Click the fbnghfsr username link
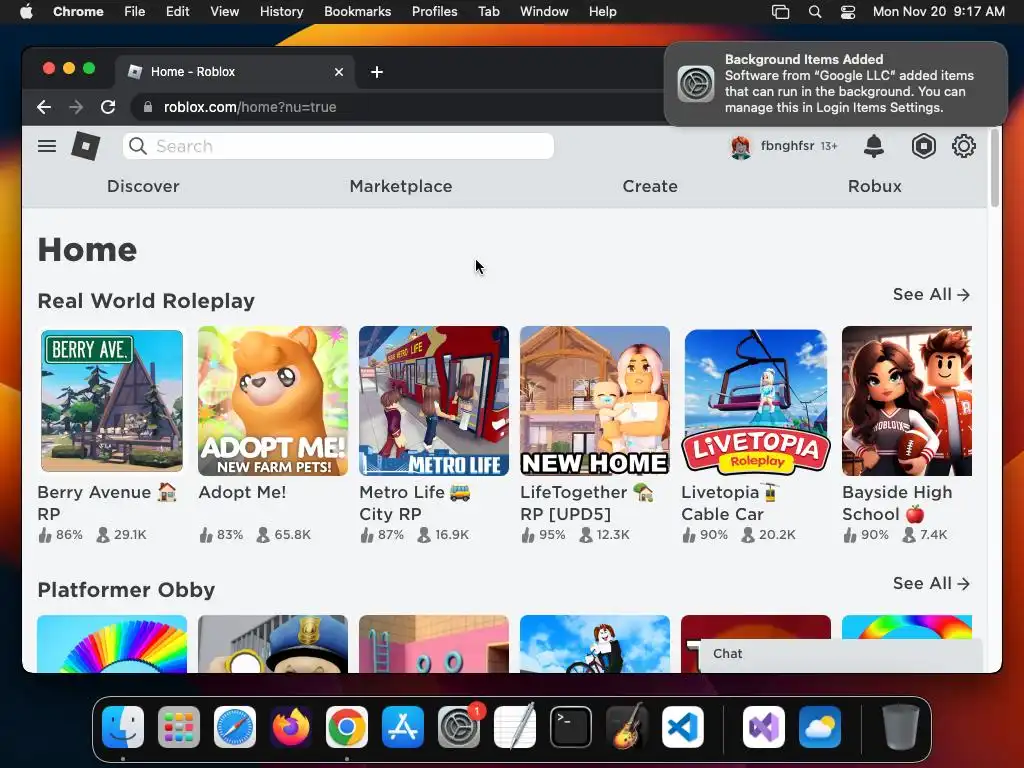 [787, 146]
